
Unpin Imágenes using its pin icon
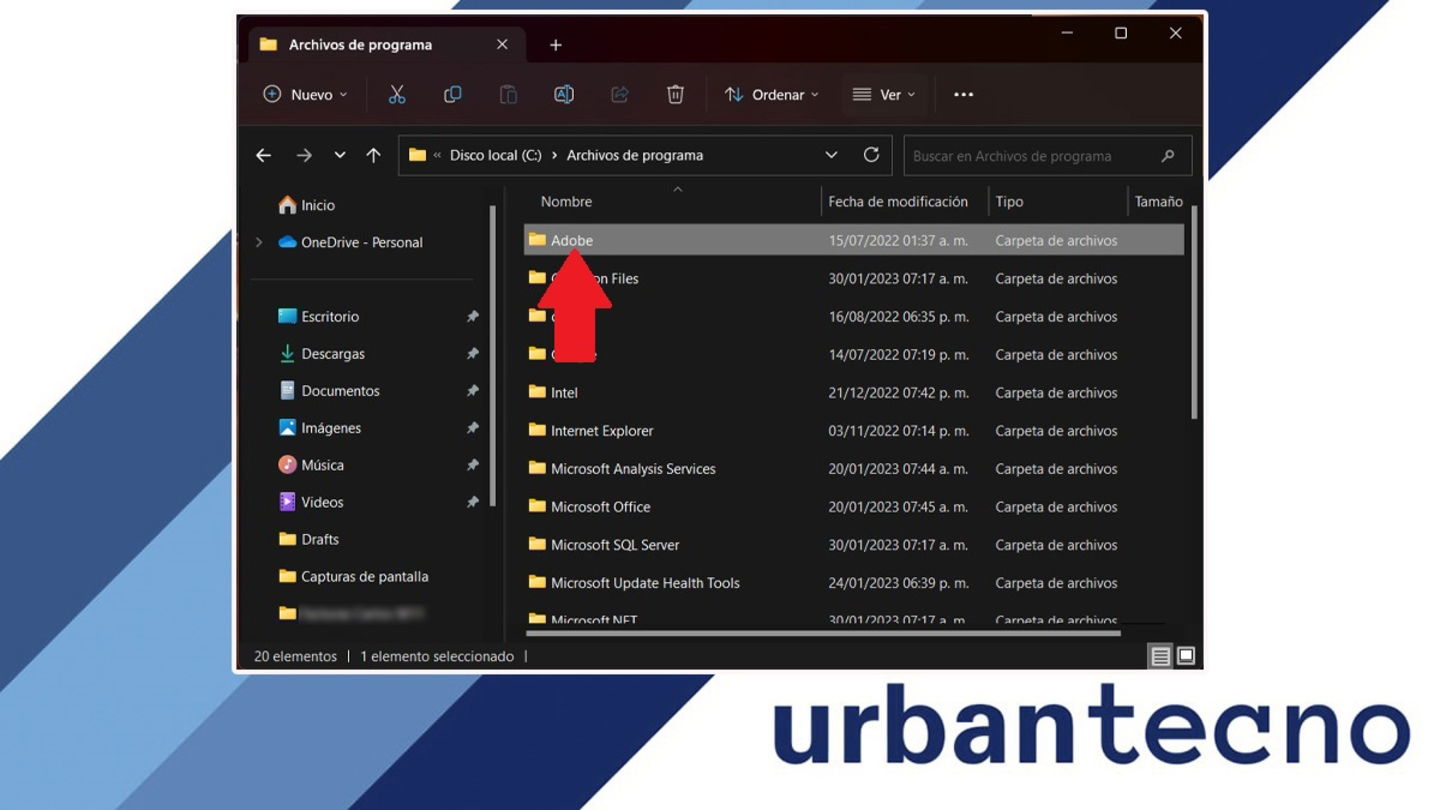(x=472, y=428)
